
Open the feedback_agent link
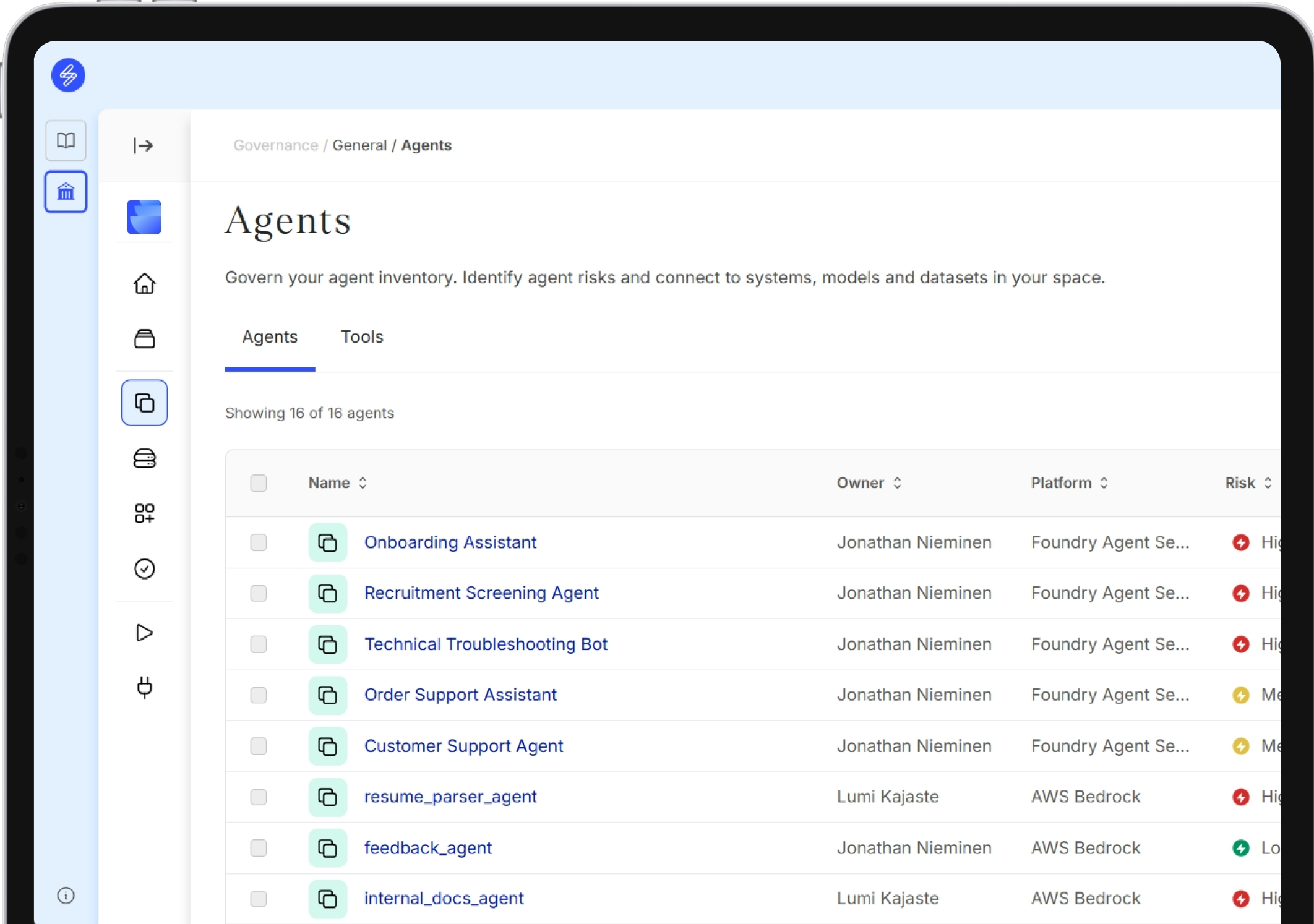coord(428,848)
